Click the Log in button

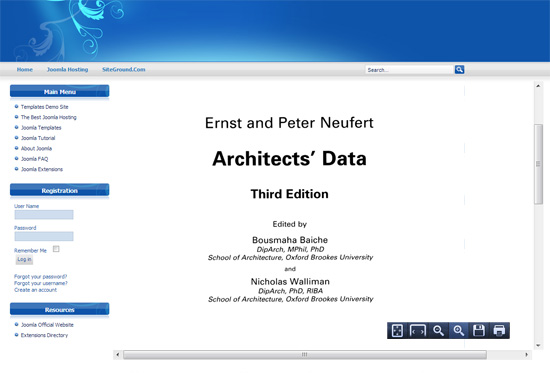24,259
